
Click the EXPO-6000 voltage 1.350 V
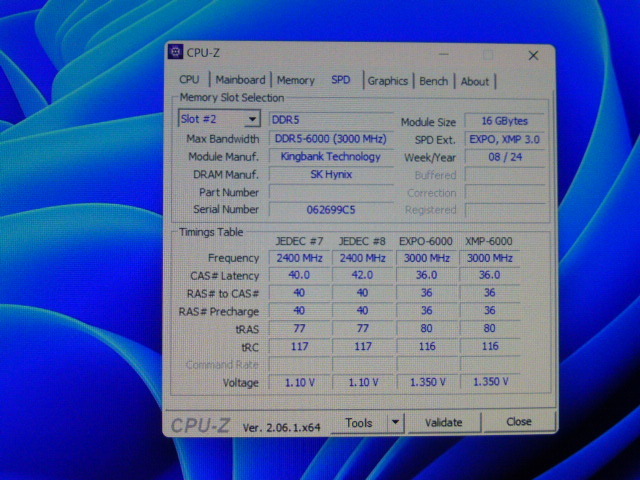[427, 382]
